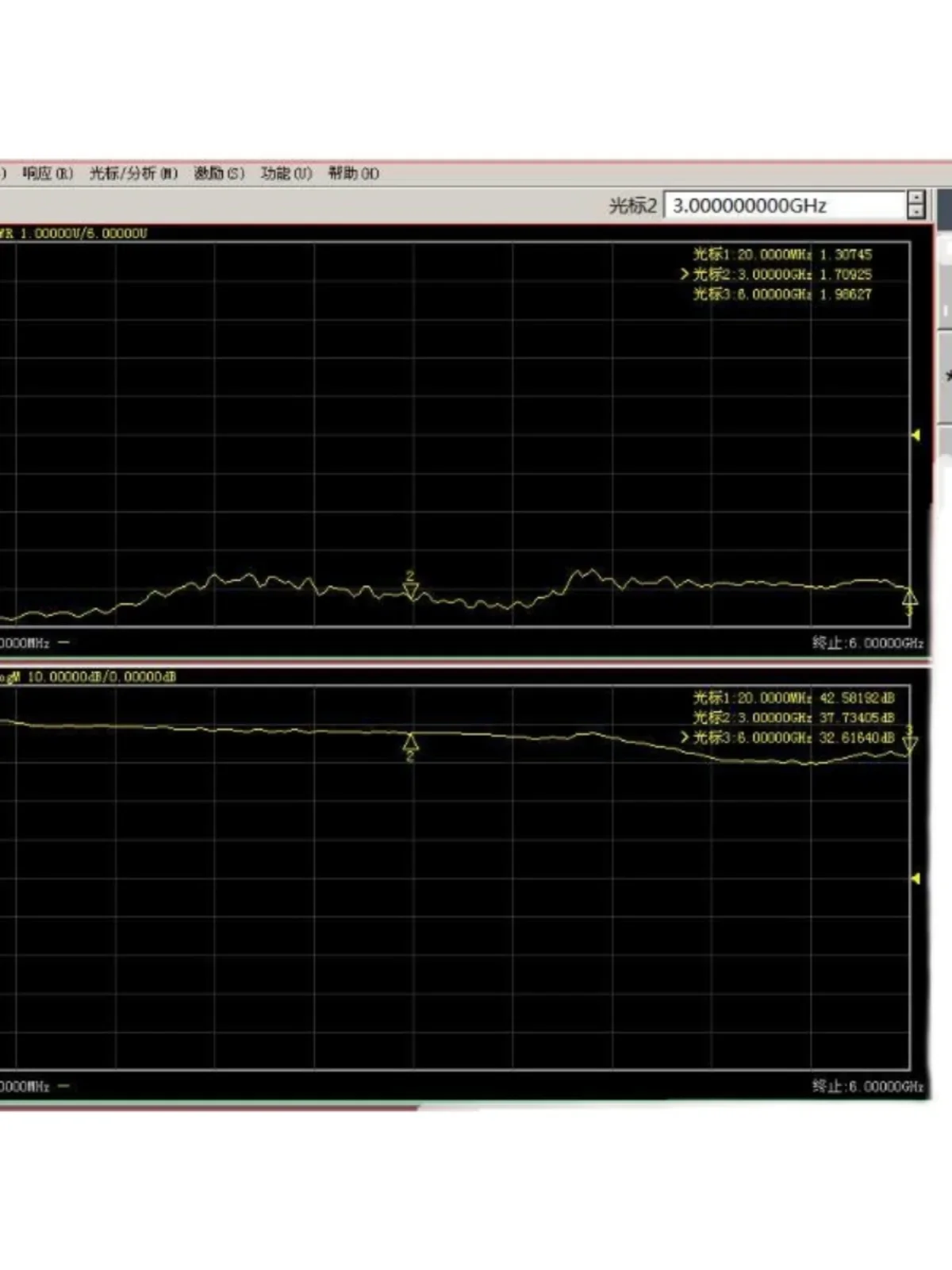952x1270 pixels.
Task: Click the yellow reference level arrow in lower plot
Action: (x=916, y=879)
